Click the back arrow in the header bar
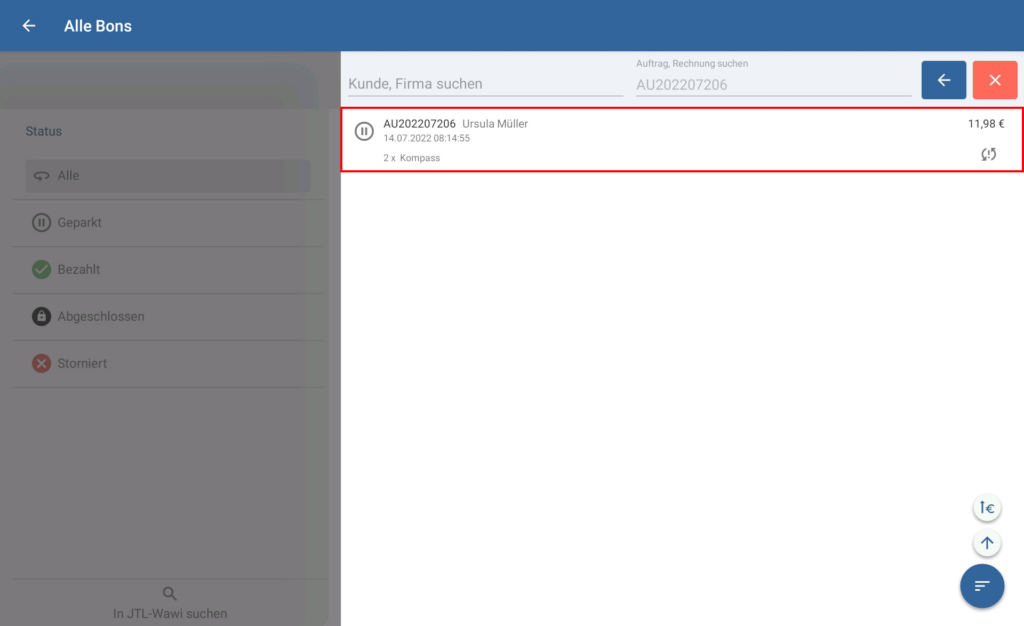This screenshot has width=1024, height=626. click(29, 26)
